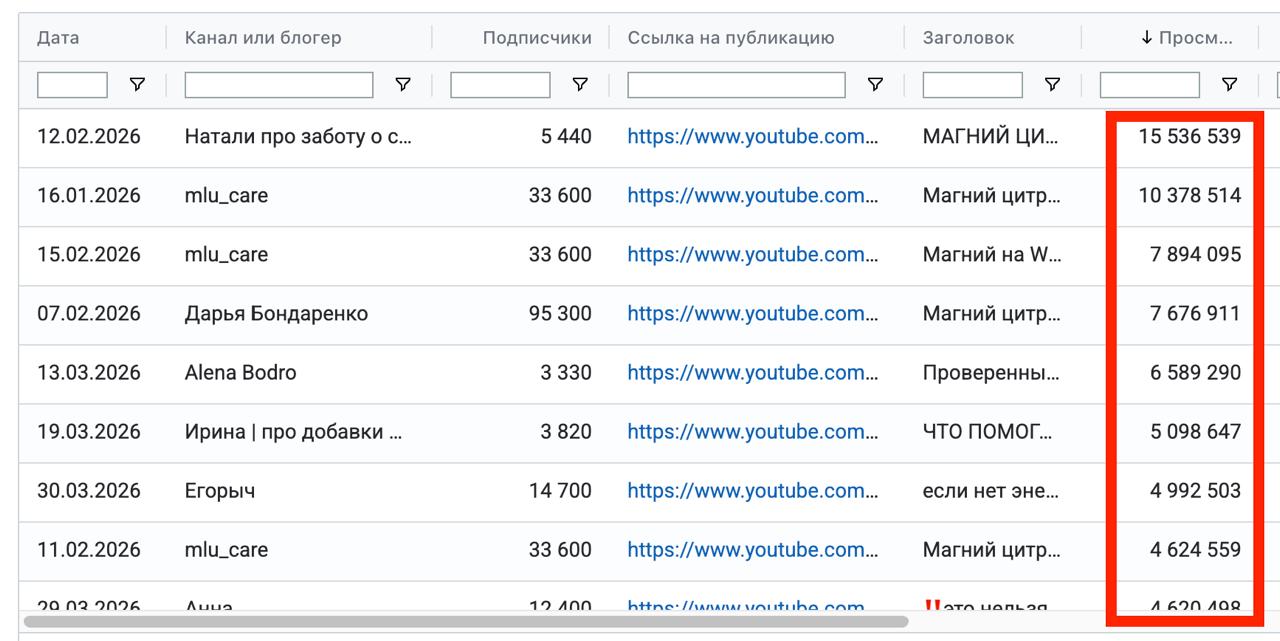Click views value 4 992 503
This screenshot has height=641, width=1280.
point(1195,491)
